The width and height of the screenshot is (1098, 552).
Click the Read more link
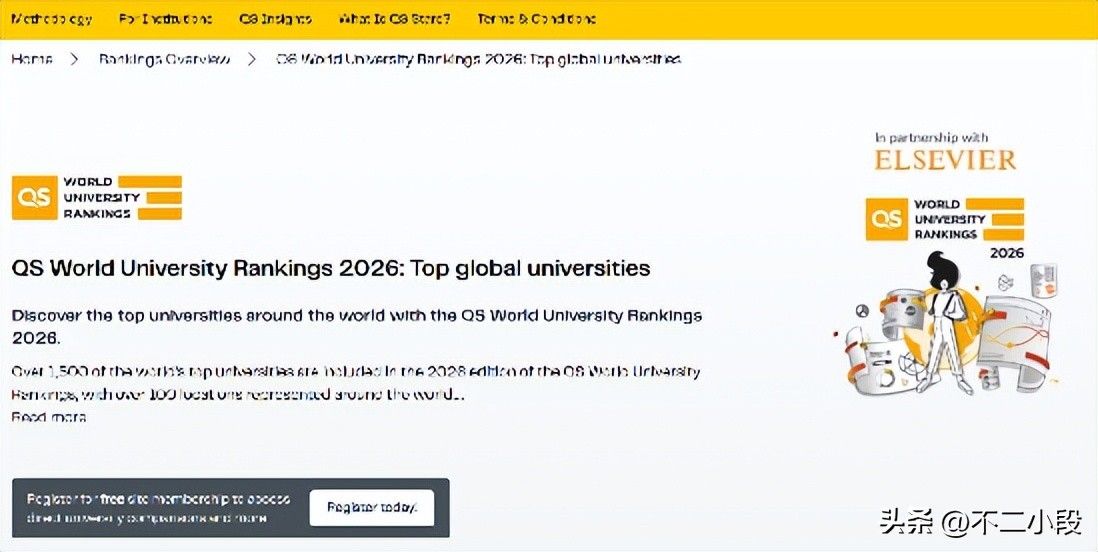48,418
